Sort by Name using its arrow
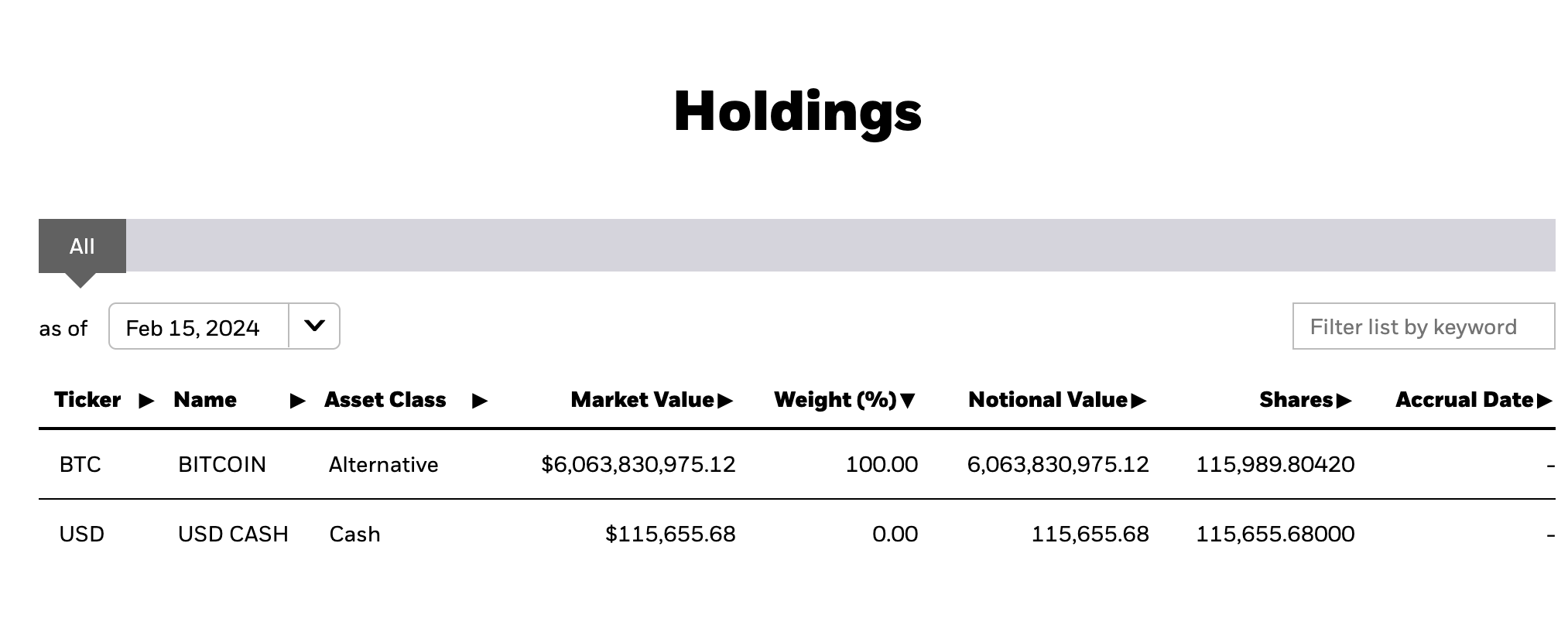The height and width of the screenshot is (625, 1568). point(297,401)
